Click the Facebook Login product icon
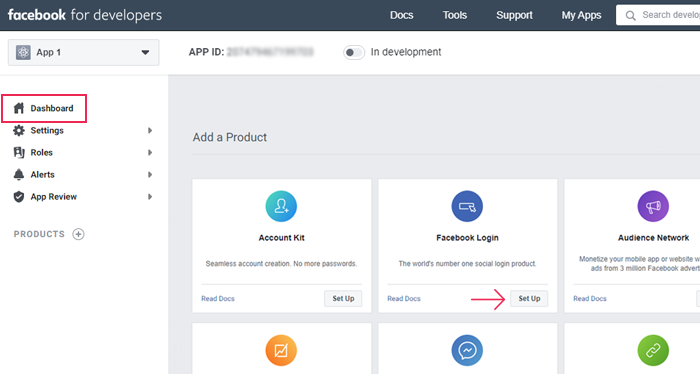700x374 pixels. point(467,206)
